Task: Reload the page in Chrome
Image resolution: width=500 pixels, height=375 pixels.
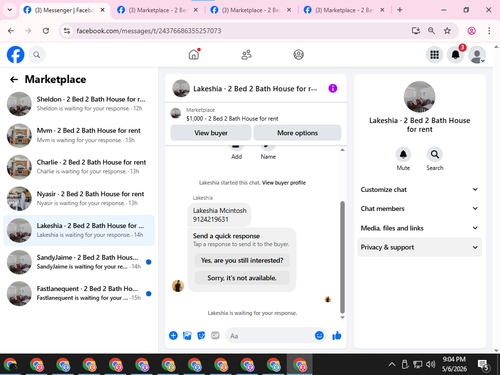Action: 46,31
